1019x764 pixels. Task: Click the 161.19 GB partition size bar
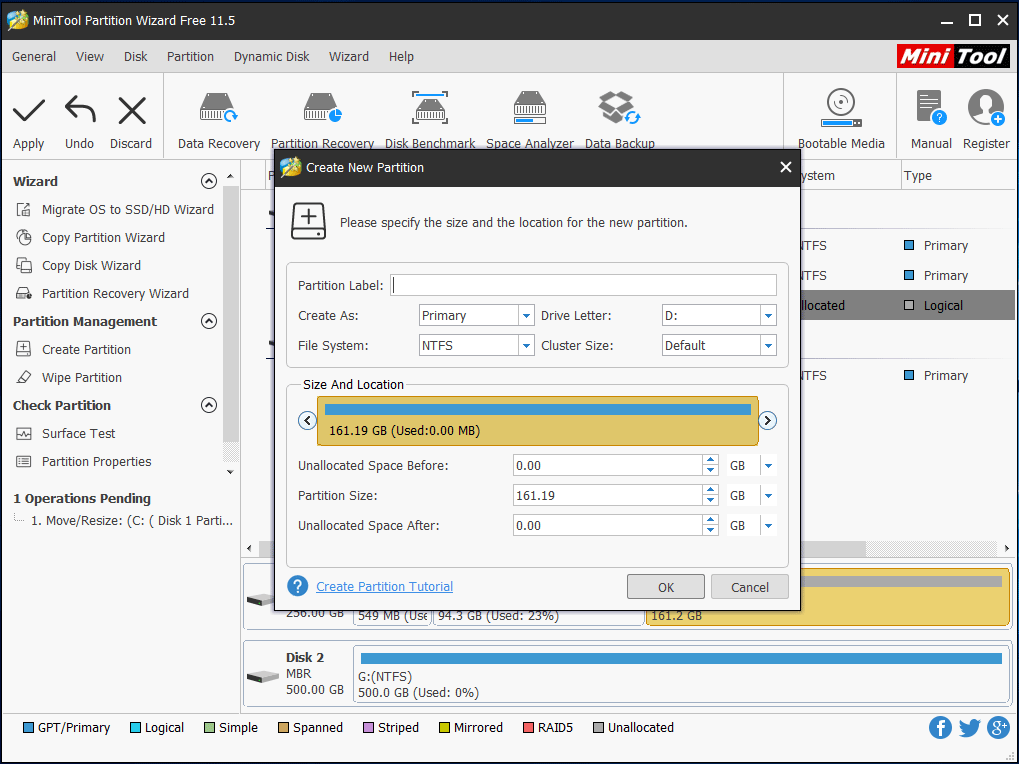tap(537, 421)
